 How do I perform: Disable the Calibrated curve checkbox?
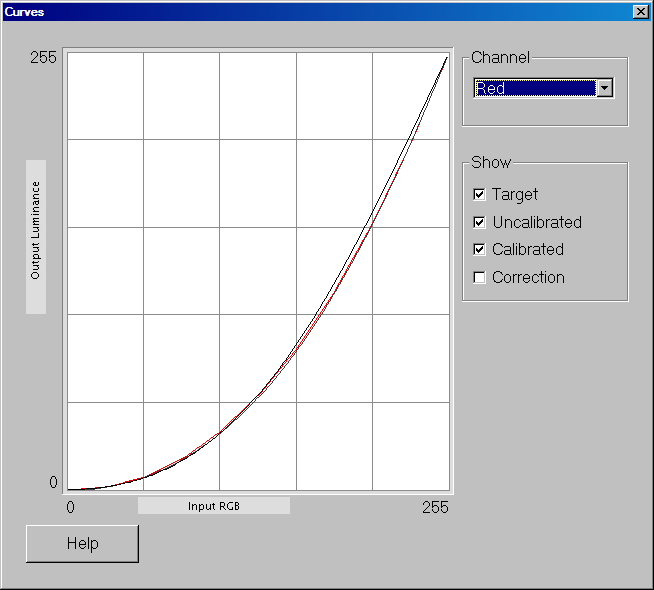click(x=479, y=249)
